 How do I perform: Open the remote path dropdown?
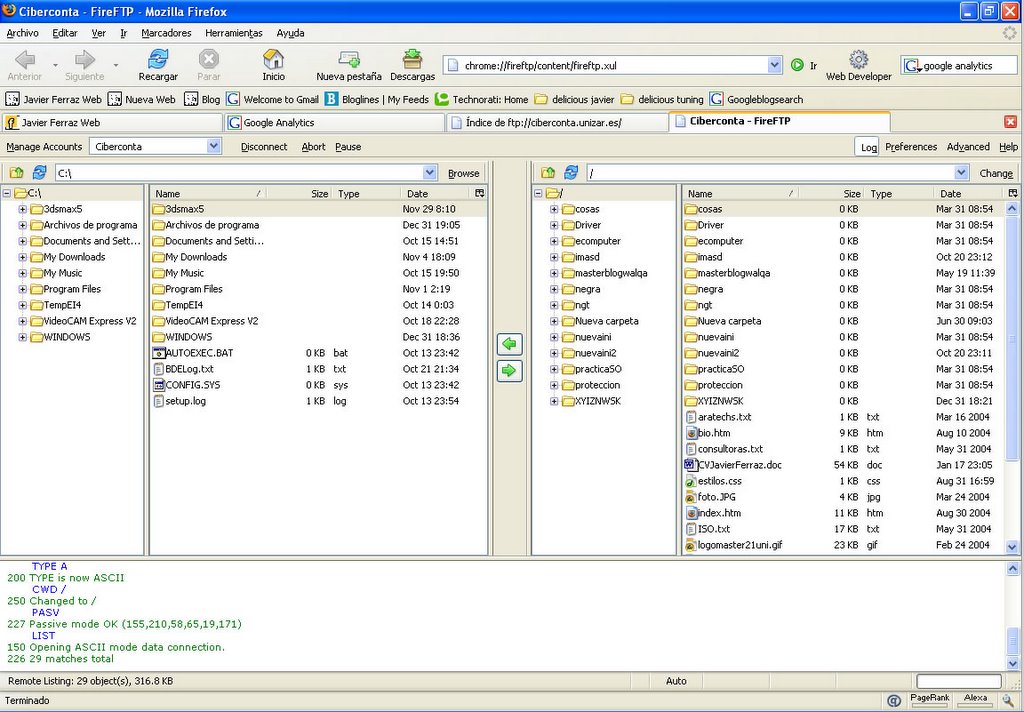(961, 172)
